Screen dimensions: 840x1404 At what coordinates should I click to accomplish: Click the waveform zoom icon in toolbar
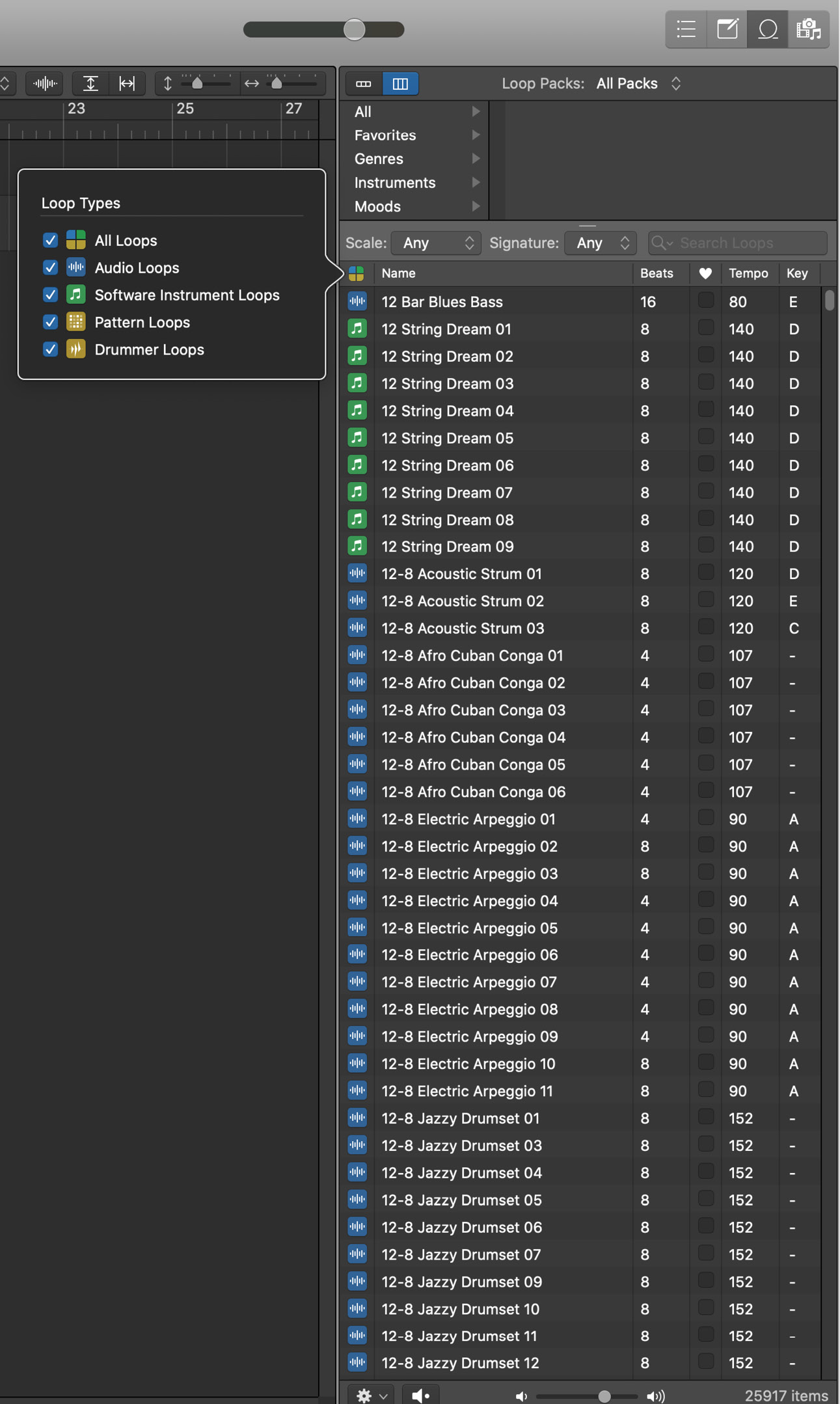pyautogui.click(x=45, y=83)
